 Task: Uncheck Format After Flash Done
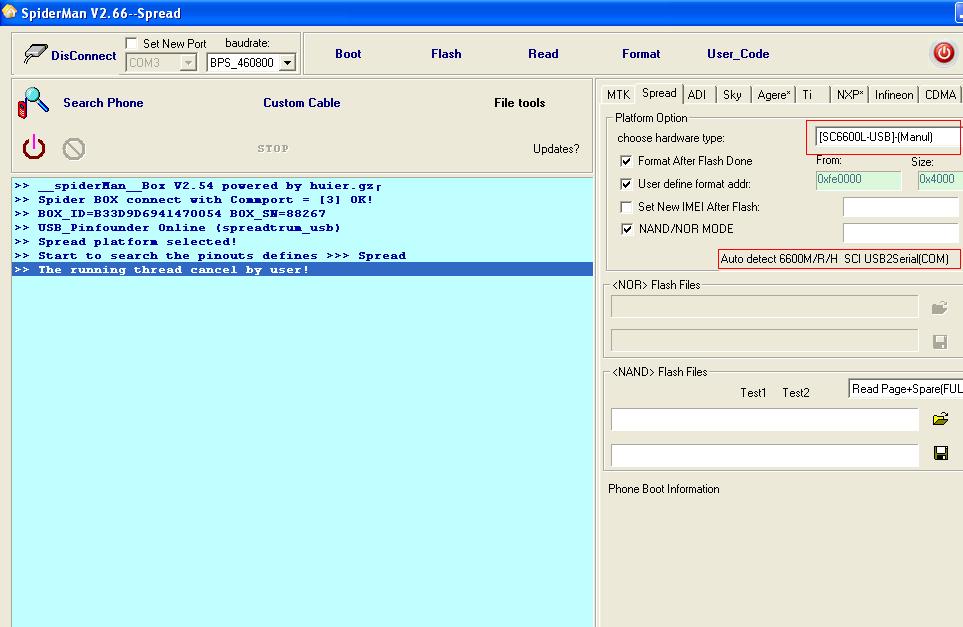click(626, 161)
